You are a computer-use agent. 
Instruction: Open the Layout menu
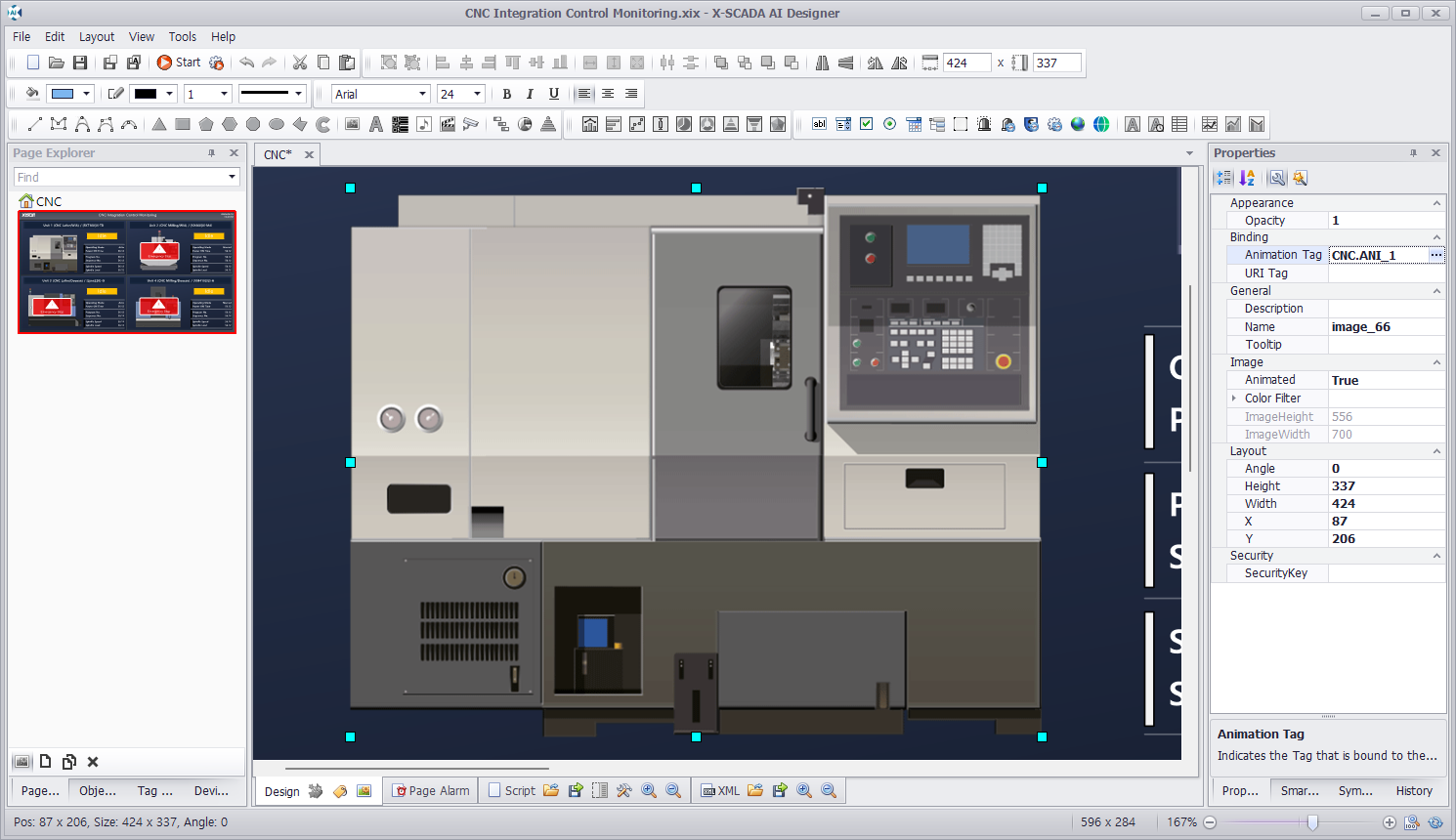click(x=97, y=37)
